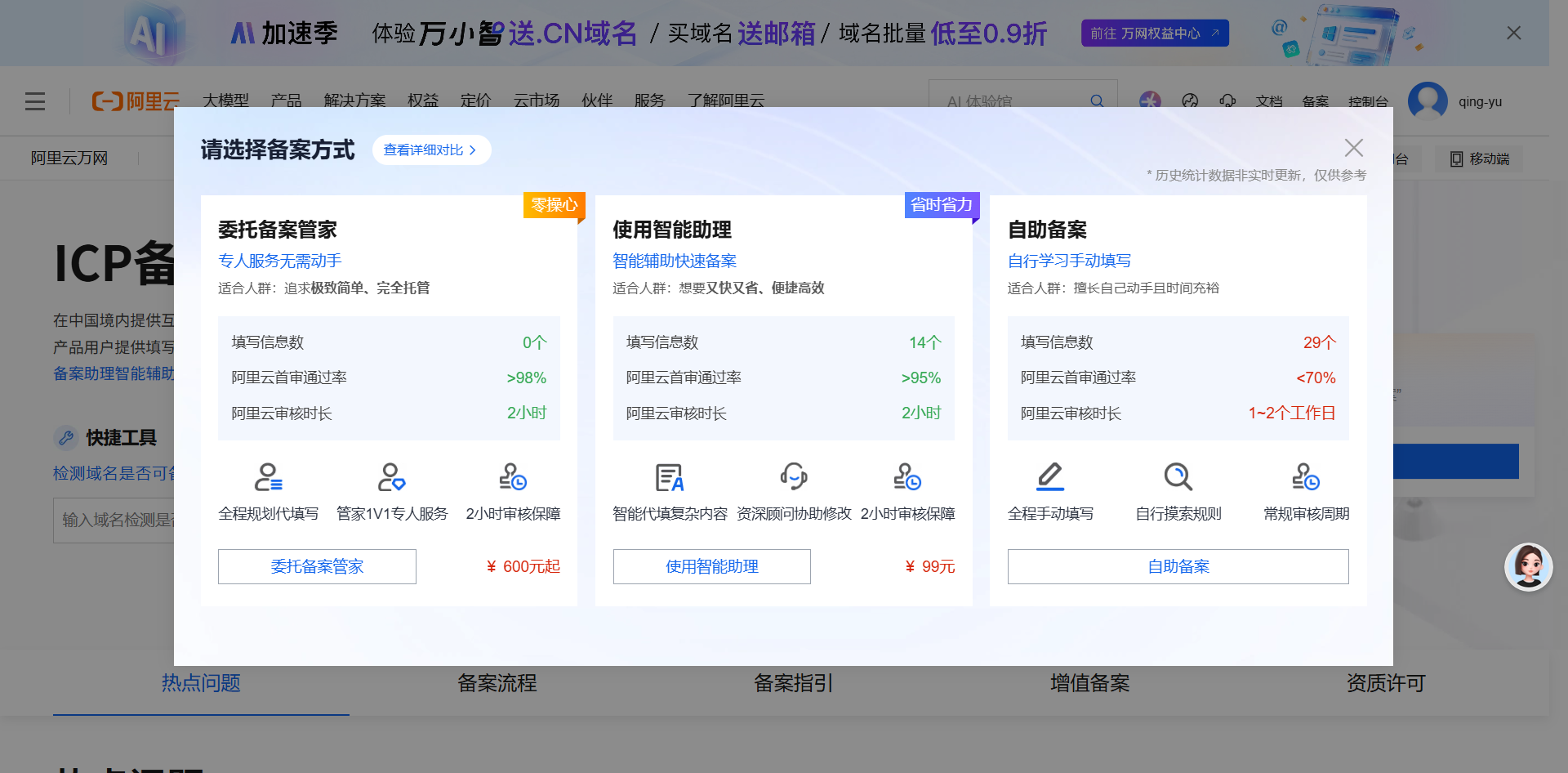Switch to the 备案指引 tab

pos(794,683)
